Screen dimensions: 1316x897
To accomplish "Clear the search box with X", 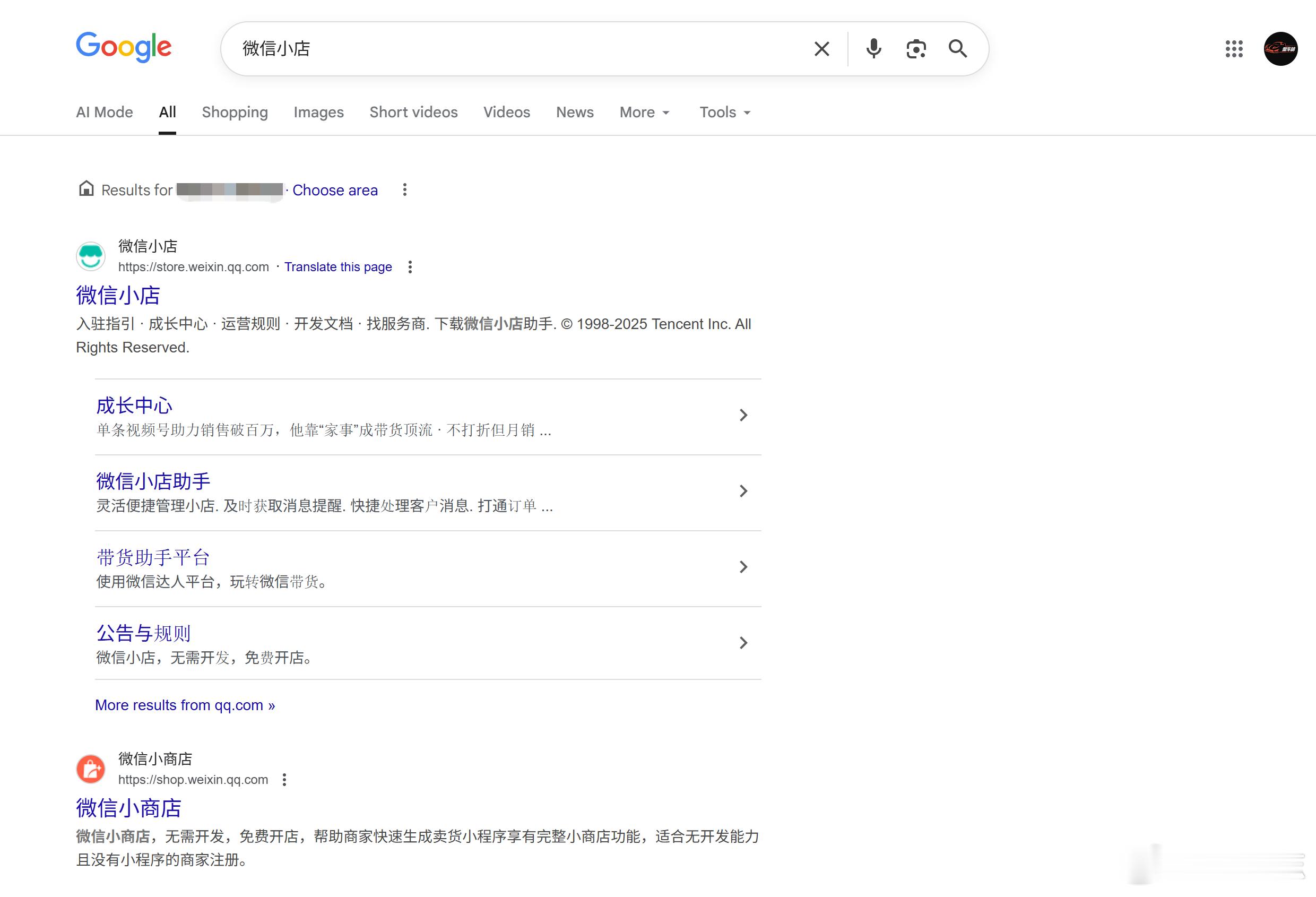I will click(821, 49).
